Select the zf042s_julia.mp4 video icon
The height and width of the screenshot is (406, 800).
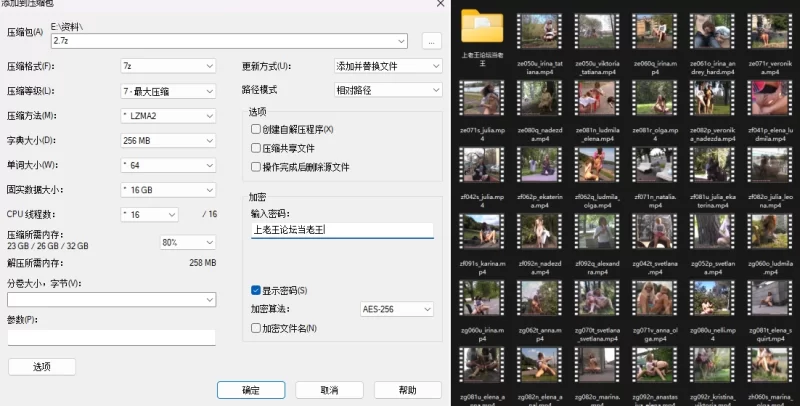tap(482, 165)
